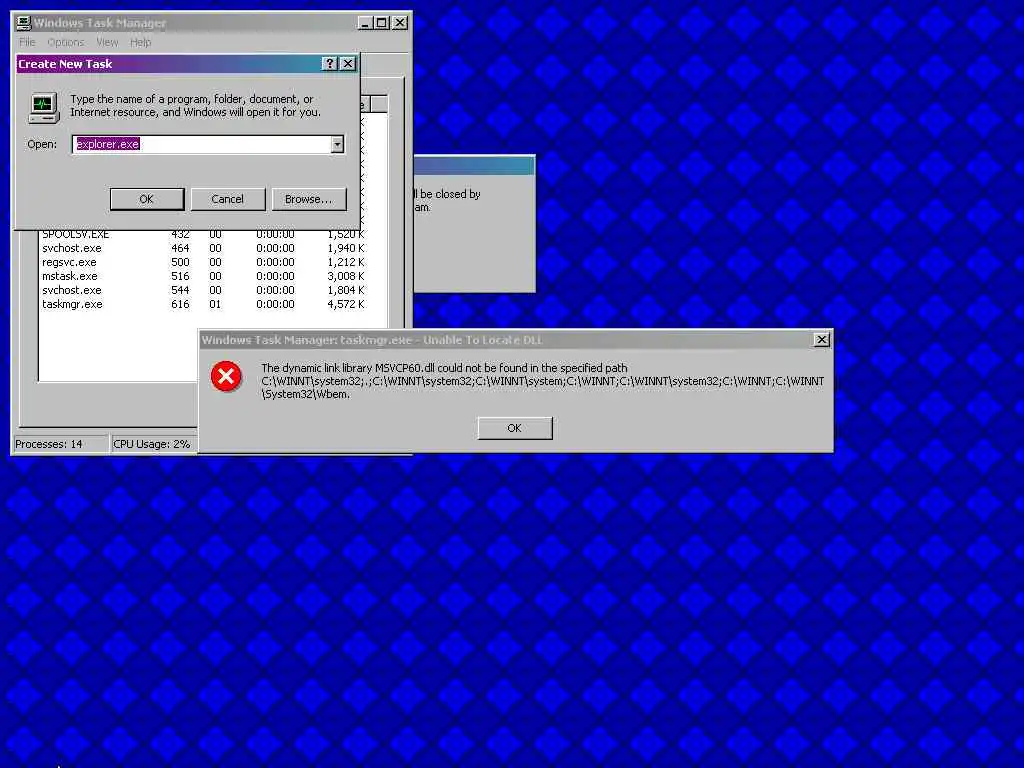
Task: Select the mstask.exe process row
Action: coord(204,276)
